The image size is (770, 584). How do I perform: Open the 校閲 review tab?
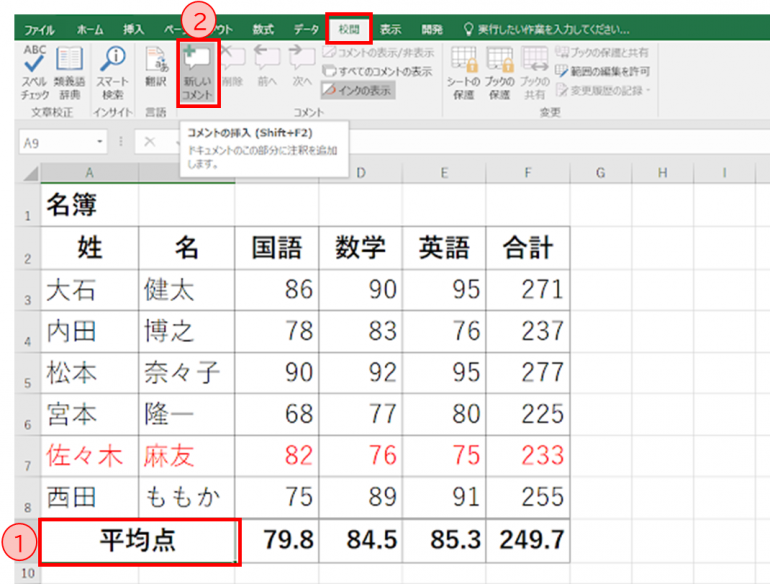[x=348, y=29]
